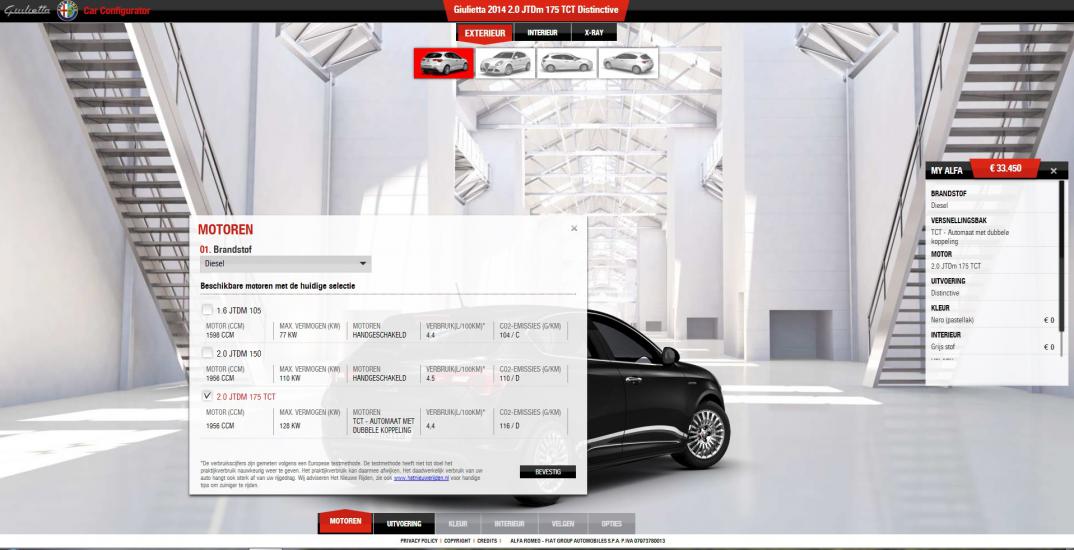Image resolution: width=1074 pixels, height=550 pixels.
Task: Click the Credits footer link
Action: (x=487, y=541)
